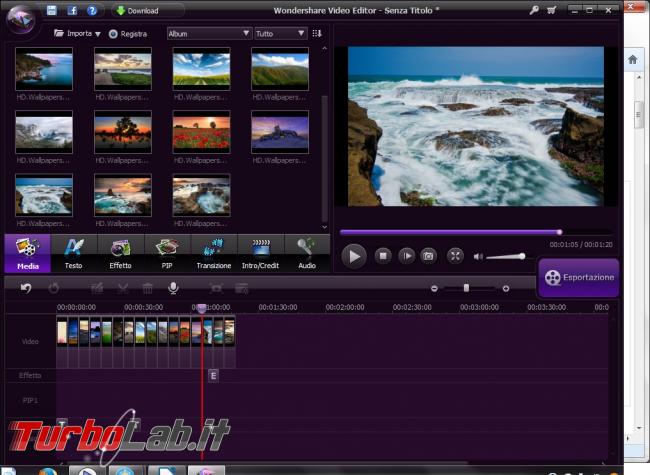Adjust the volume slider

[x=506, y=257]
